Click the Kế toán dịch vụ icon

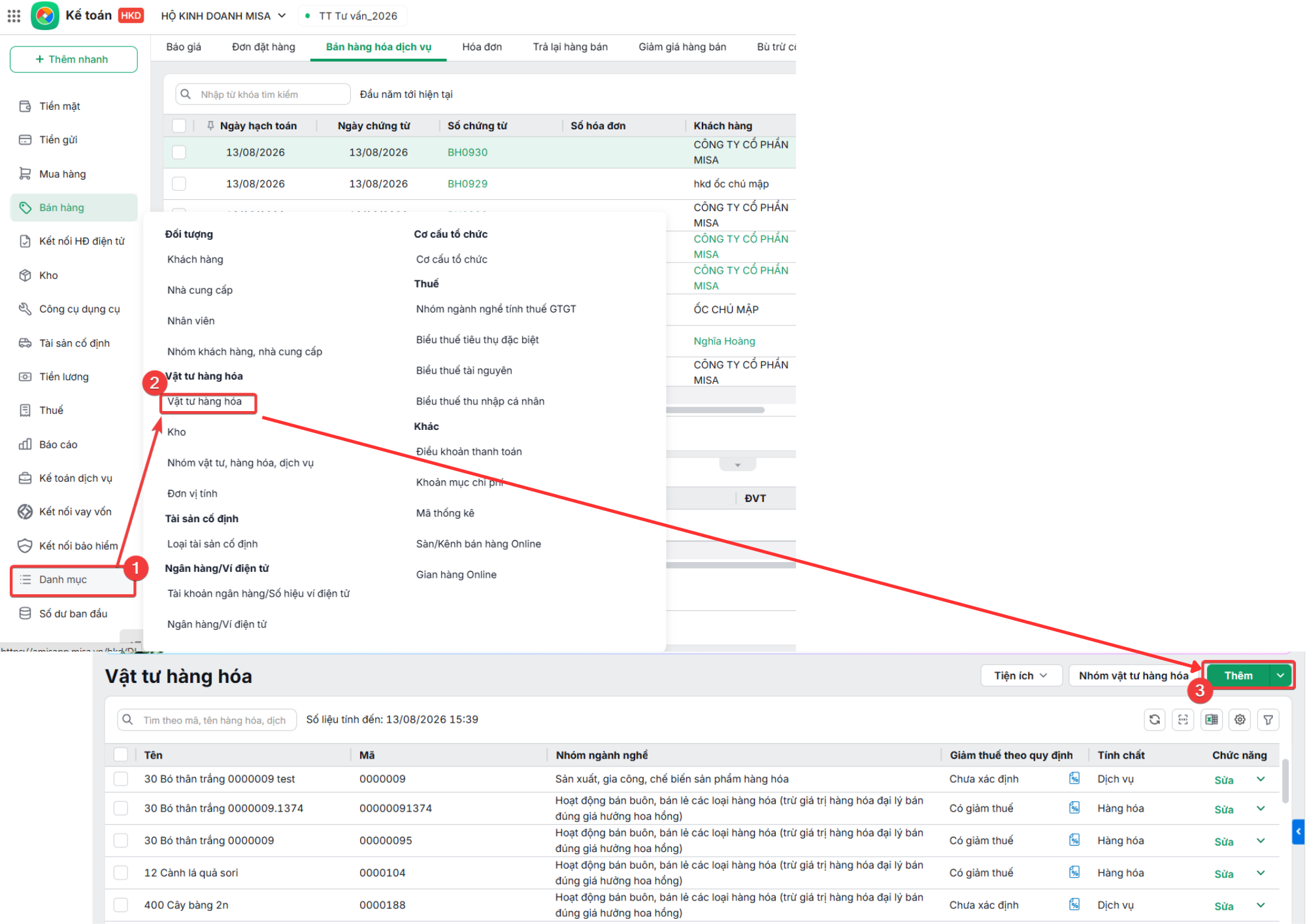(x=25, y=478)
